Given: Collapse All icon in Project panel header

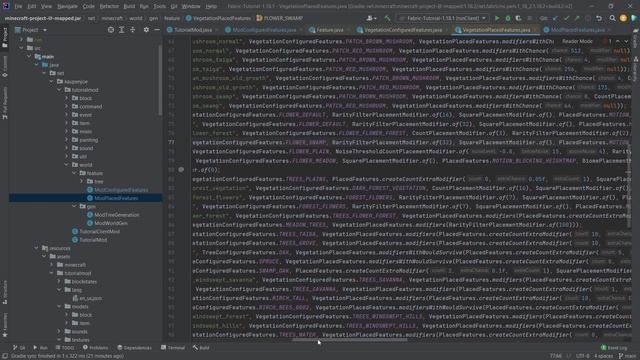Looking at the screenshot, I should tap(133, 30).
